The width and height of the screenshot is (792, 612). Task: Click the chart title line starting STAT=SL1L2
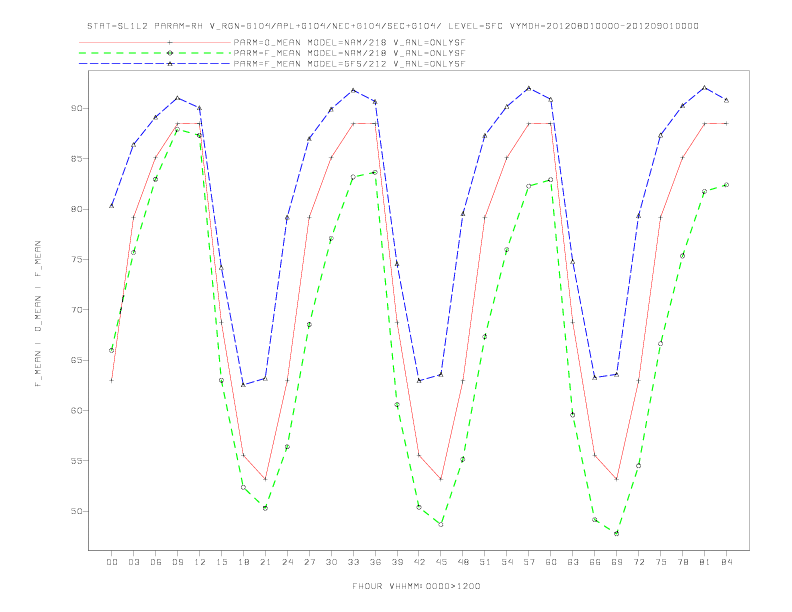(393, 26)
